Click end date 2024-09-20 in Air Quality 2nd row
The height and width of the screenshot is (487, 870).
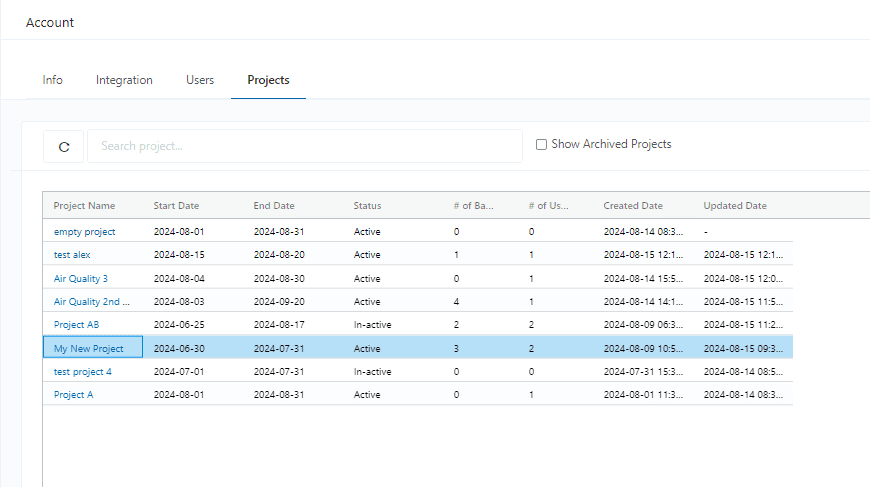point(279,302)
